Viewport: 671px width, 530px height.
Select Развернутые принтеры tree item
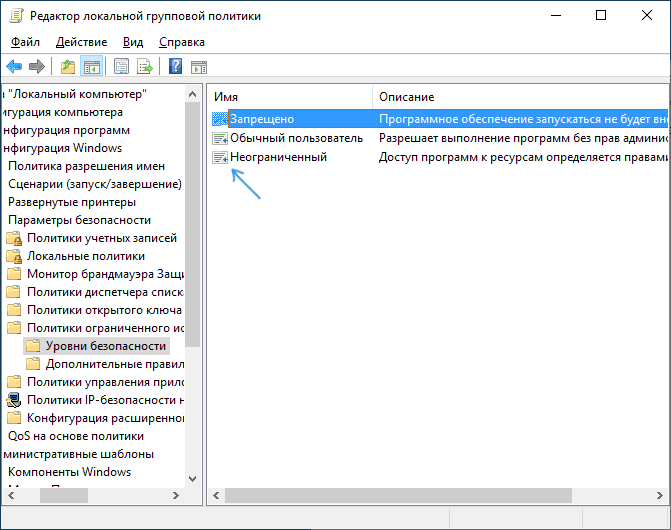(72, 202)
